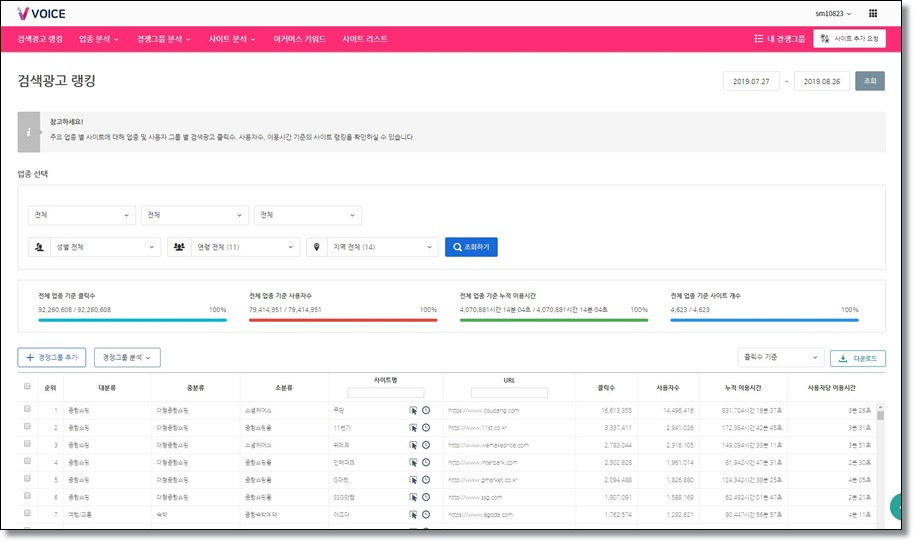
Task: Open 검색광고 랭킹 in the pink nav bar
Action: (40, 39)
